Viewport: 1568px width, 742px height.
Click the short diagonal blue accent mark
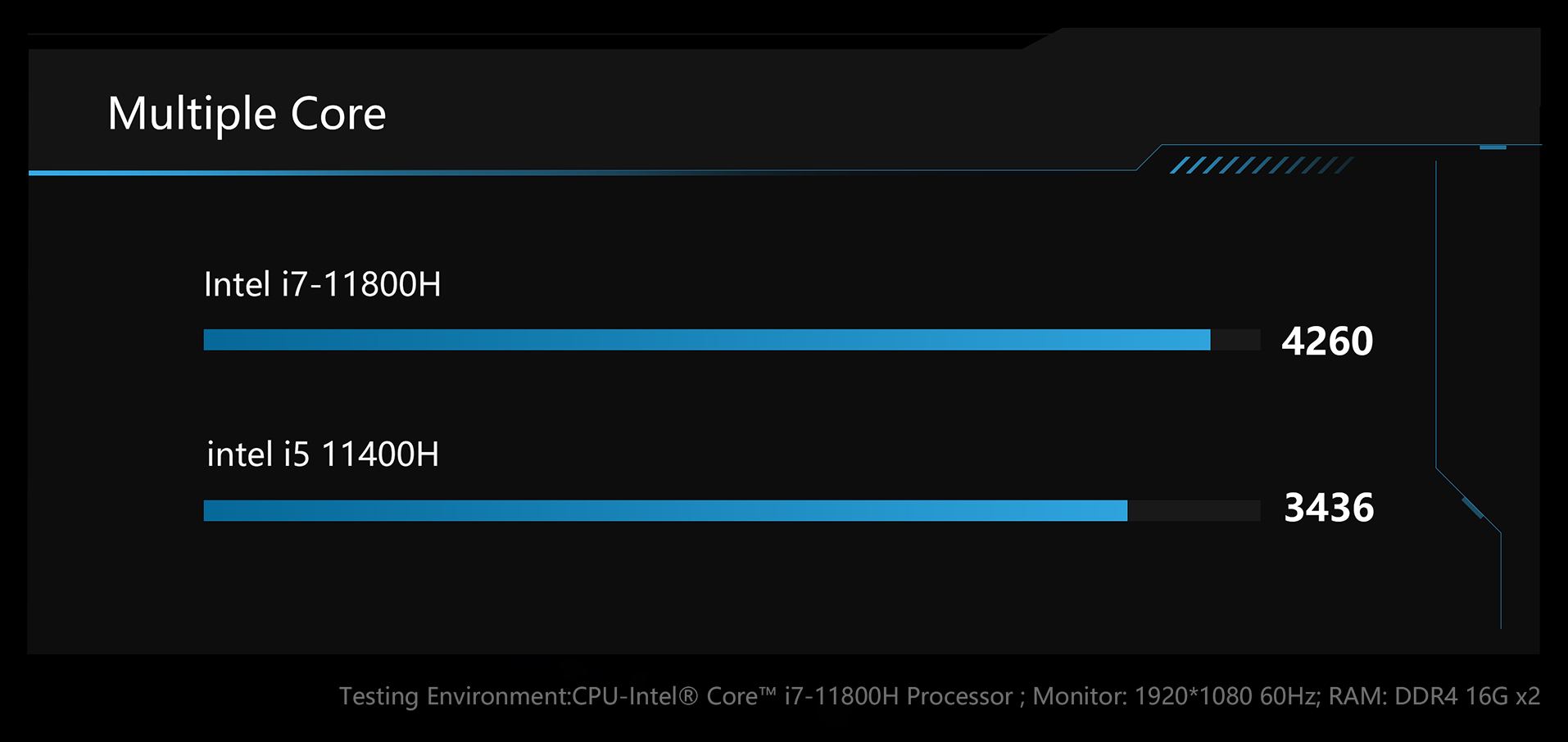point(1473,508)
